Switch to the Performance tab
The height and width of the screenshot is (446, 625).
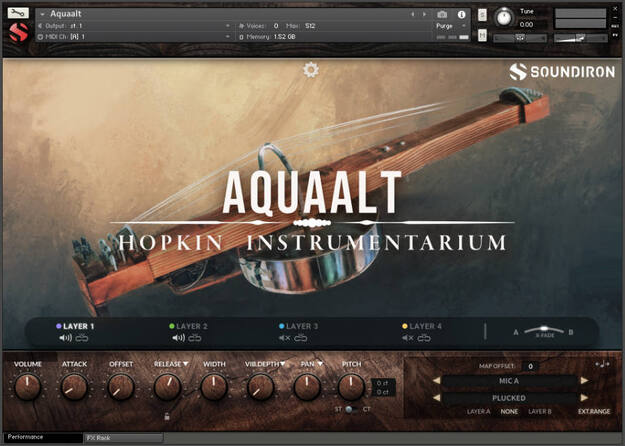tap(43, 437)
